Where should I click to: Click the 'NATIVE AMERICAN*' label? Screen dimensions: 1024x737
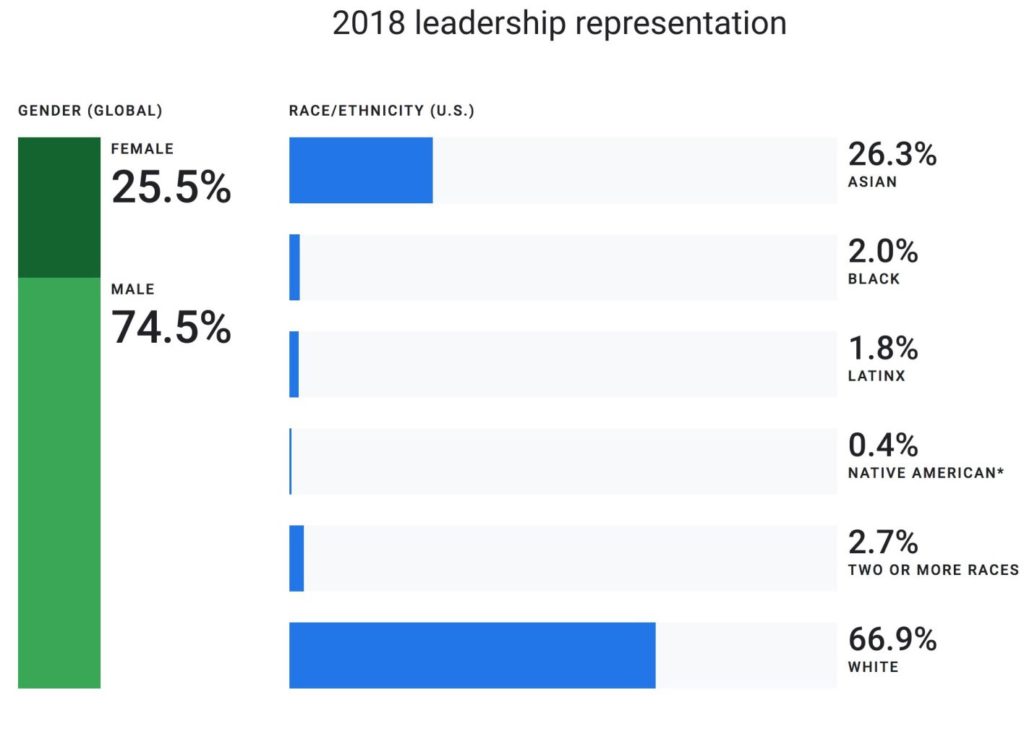925,473
